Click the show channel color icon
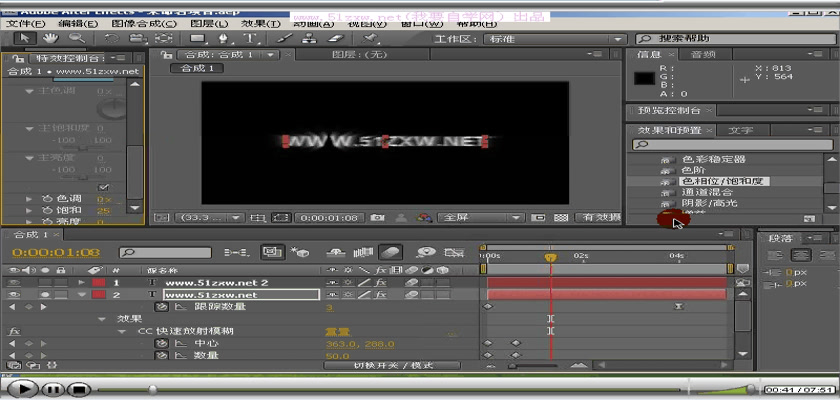The width and height of the screenshot is (840, 400). [425, 218]
